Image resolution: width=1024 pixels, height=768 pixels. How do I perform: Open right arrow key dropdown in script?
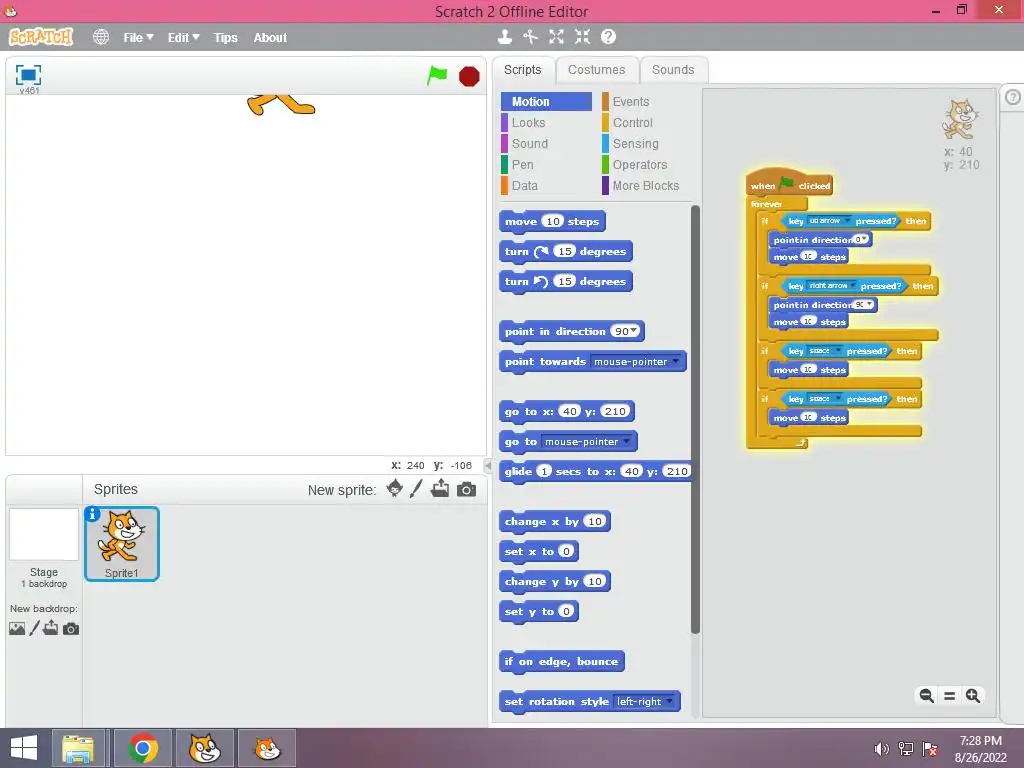coord(852,285)
